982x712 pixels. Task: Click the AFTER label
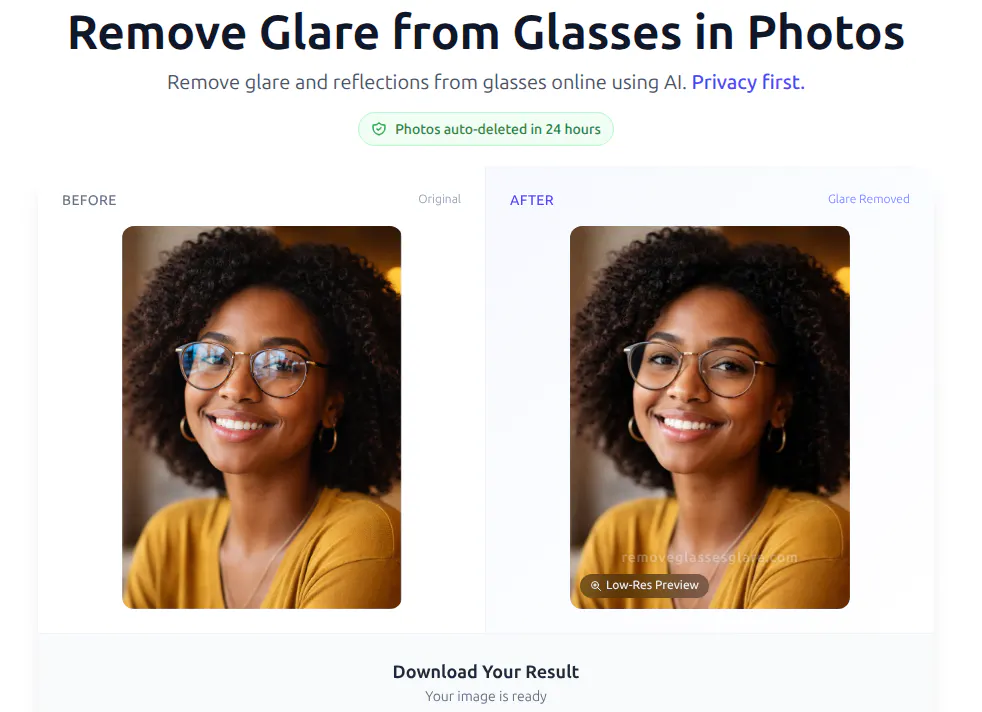click(532, 200)
